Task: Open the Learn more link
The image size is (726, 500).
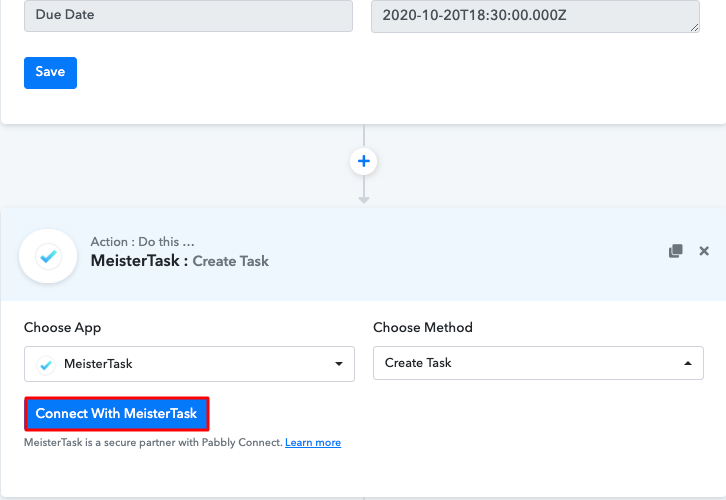Action: (x=313, y=443)
